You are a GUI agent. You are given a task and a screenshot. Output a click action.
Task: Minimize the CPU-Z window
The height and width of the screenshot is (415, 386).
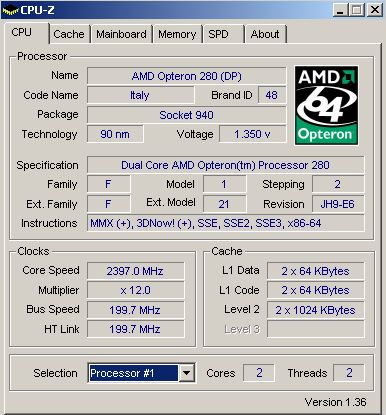pyautogui.click(x=340, y=10)
